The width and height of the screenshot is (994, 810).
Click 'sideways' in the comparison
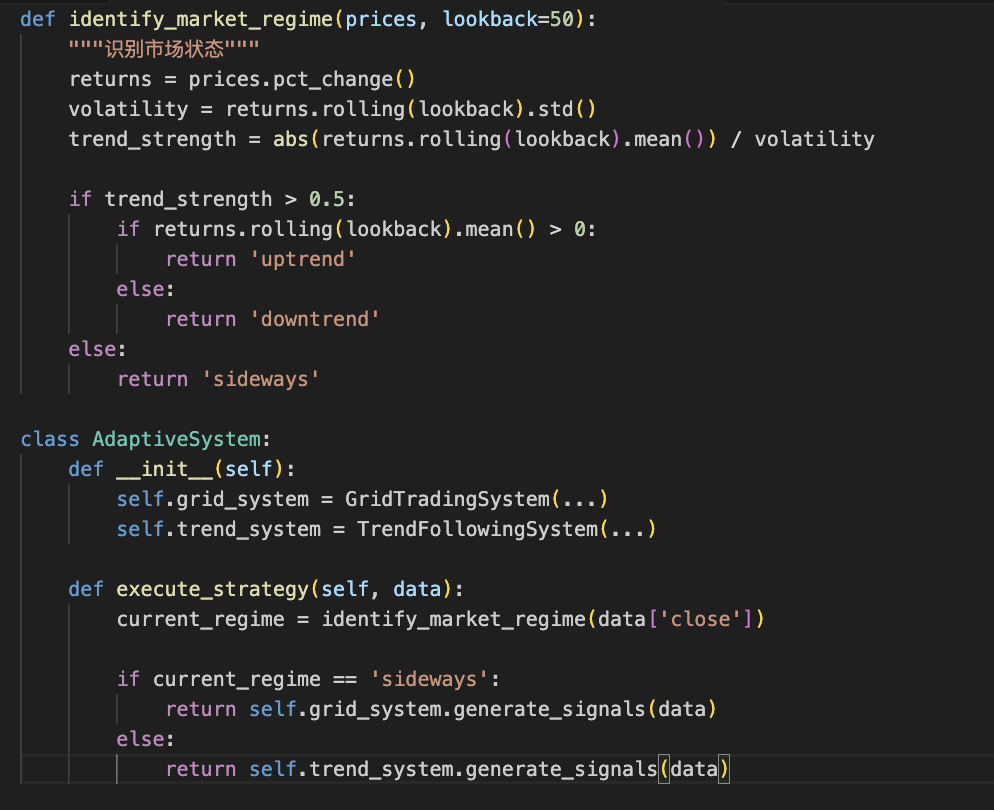point(429,679)
